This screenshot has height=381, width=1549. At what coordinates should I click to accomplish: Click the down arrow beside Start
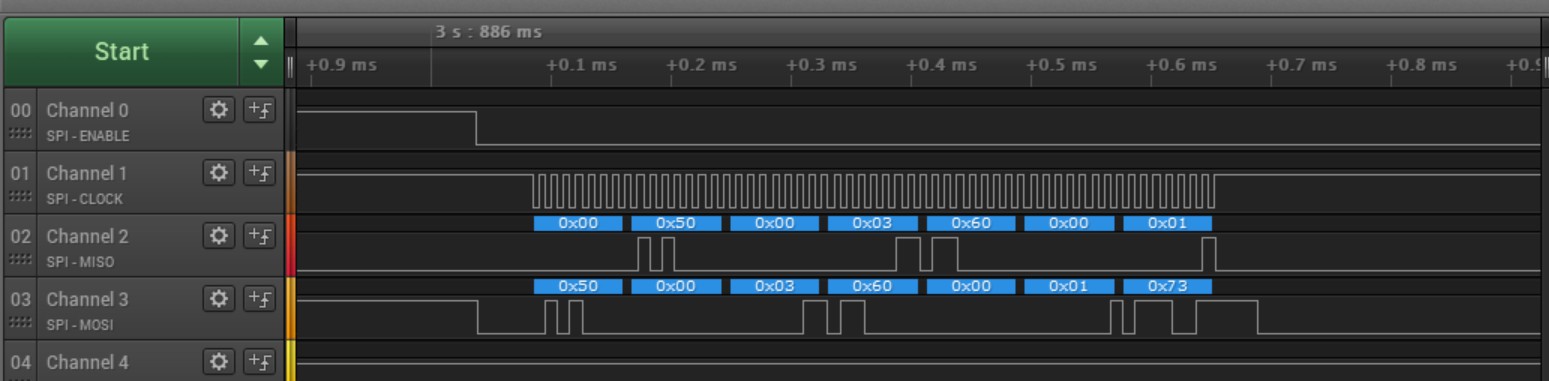[x=261, y=64]
